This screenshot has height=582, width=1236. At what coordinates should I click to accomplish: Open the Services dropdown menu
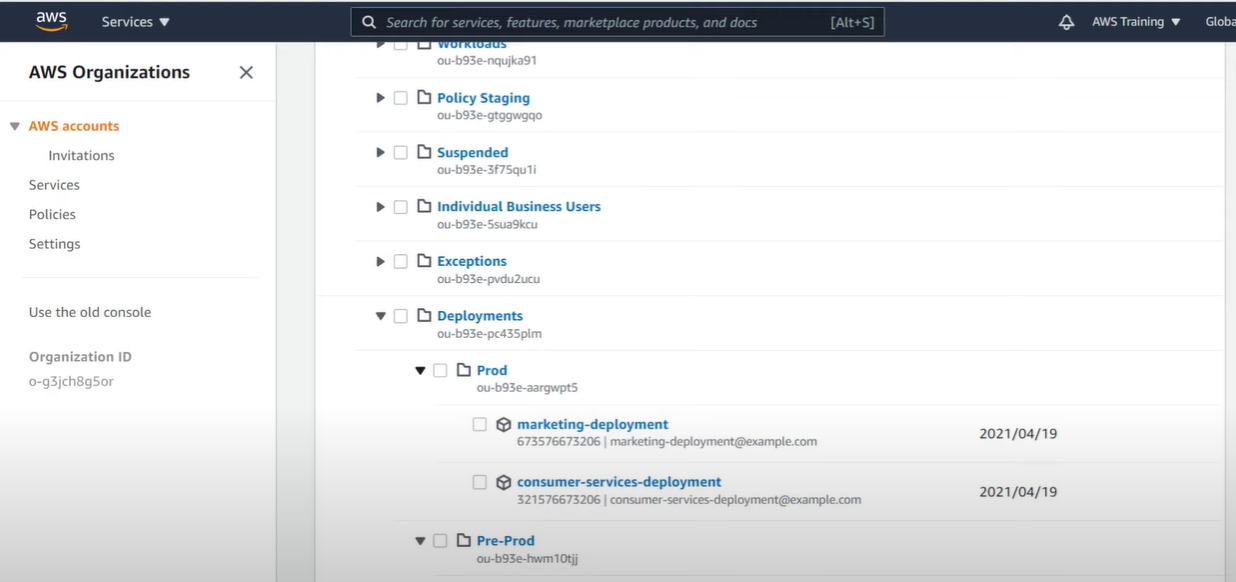[136, 22]
